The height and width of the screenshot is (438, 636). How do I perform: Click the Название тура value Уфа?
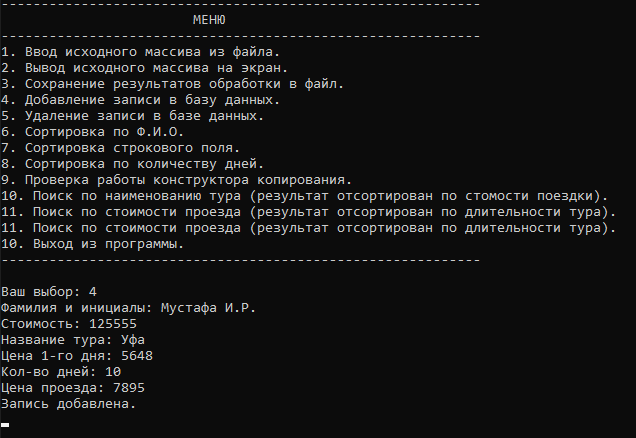coord(133,340)
